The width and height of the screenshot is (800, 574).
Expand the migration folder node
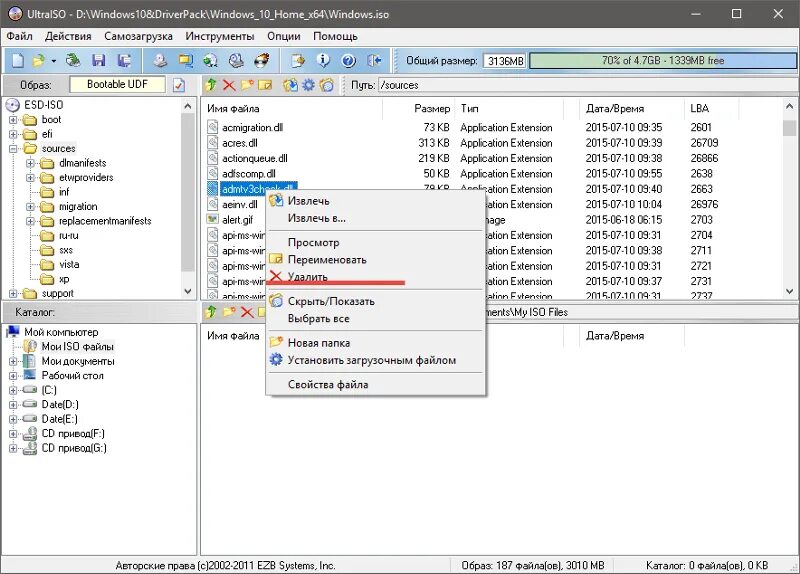tap(31, 207)
